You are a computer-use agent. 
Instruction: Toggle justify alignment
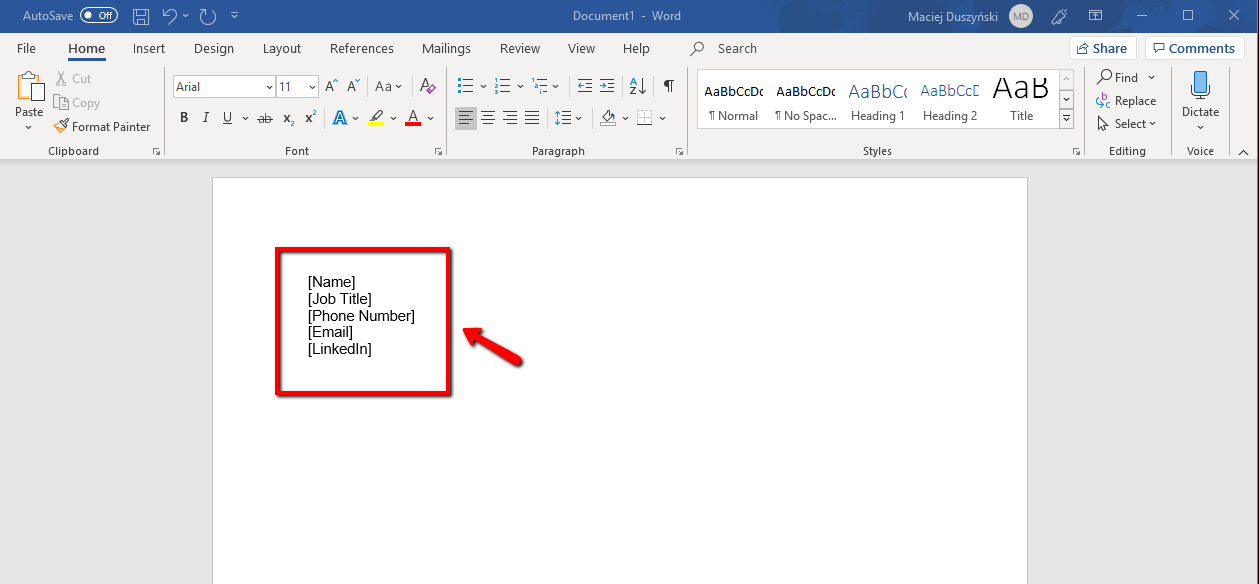click(531, 117)
